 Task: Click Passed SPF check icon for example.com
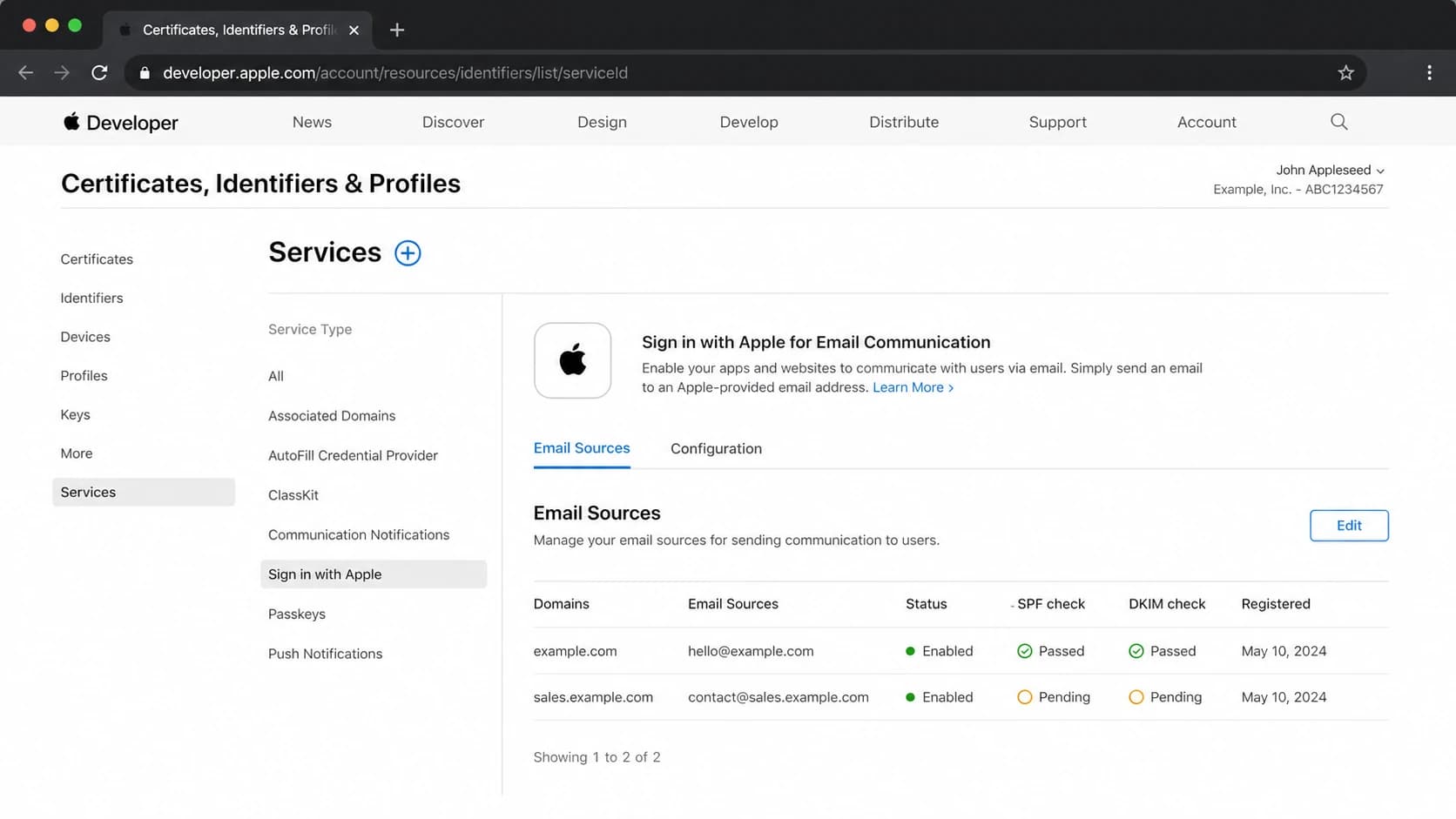[x=1025, y=651]
